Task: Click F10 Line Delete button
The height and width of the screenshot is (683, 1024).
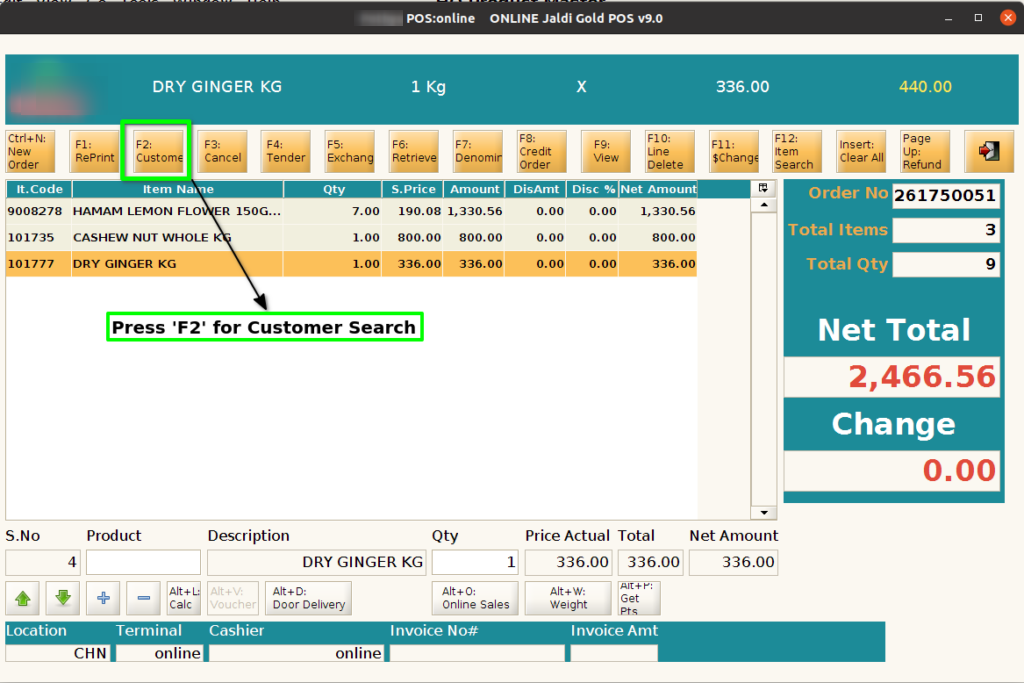Action: [x=669, y=151]
